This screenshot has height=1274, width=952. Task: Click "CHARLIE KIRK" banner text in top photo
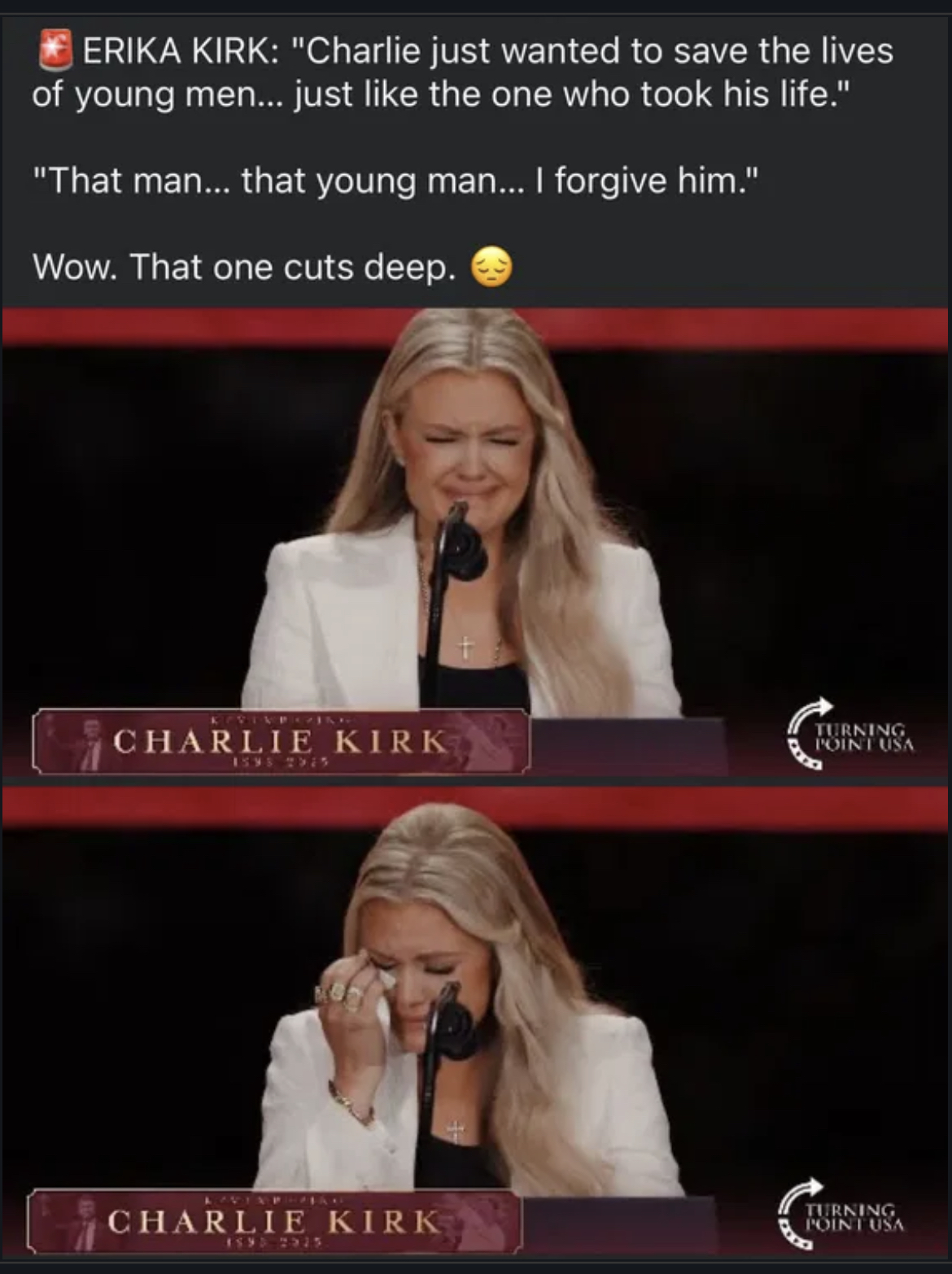point(281,741)
